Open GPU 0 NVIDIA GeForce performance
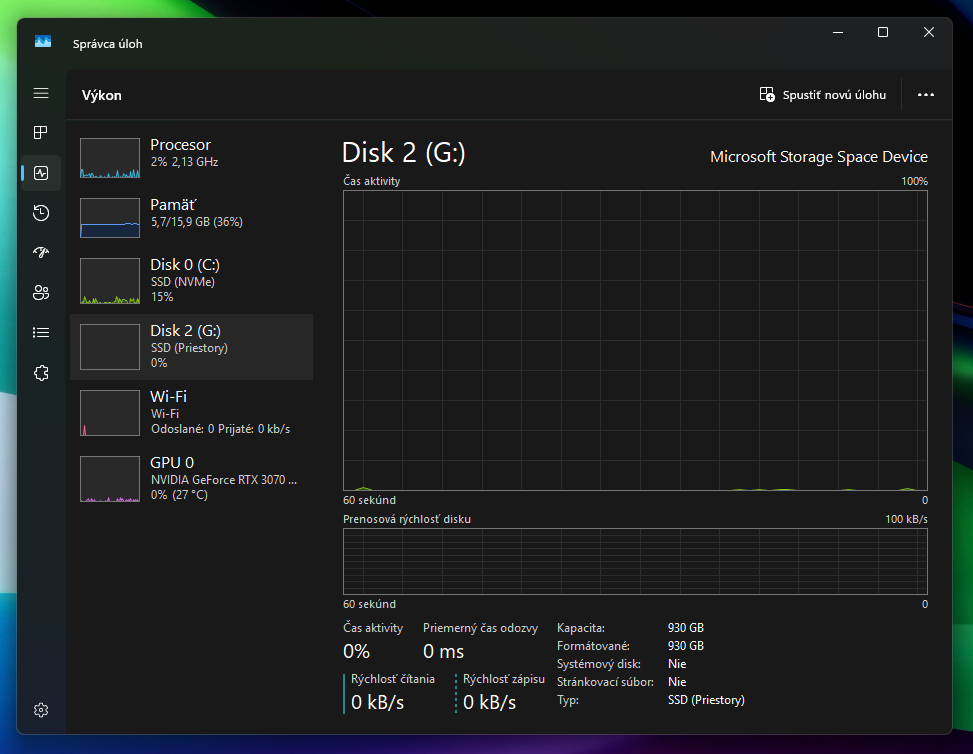The image size is (973, 754). coord(191,478)
